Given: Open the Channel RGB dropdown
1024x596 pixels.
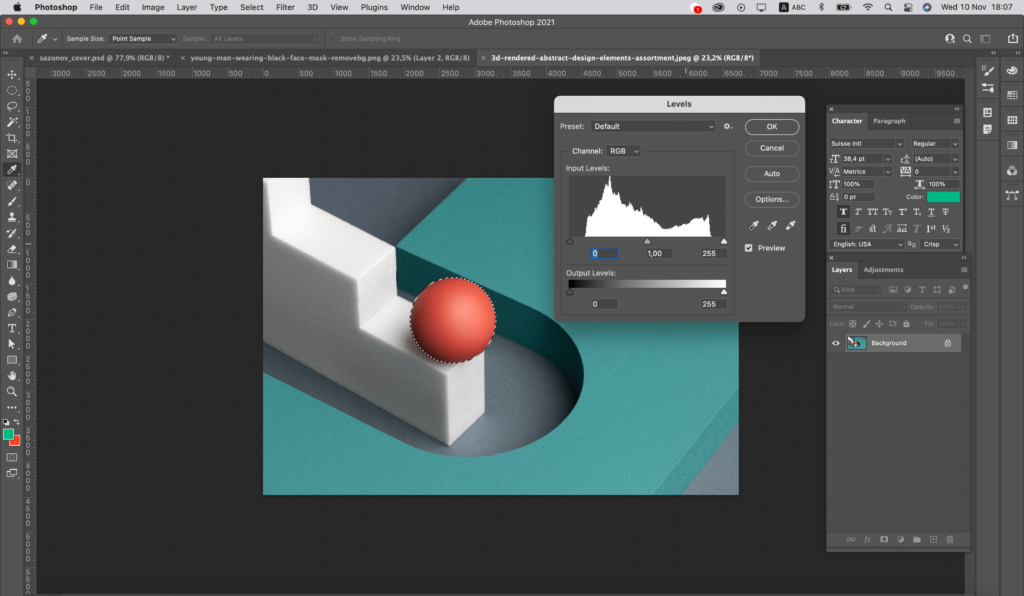Looking at the screenshot, I should [x=623, y=151].
